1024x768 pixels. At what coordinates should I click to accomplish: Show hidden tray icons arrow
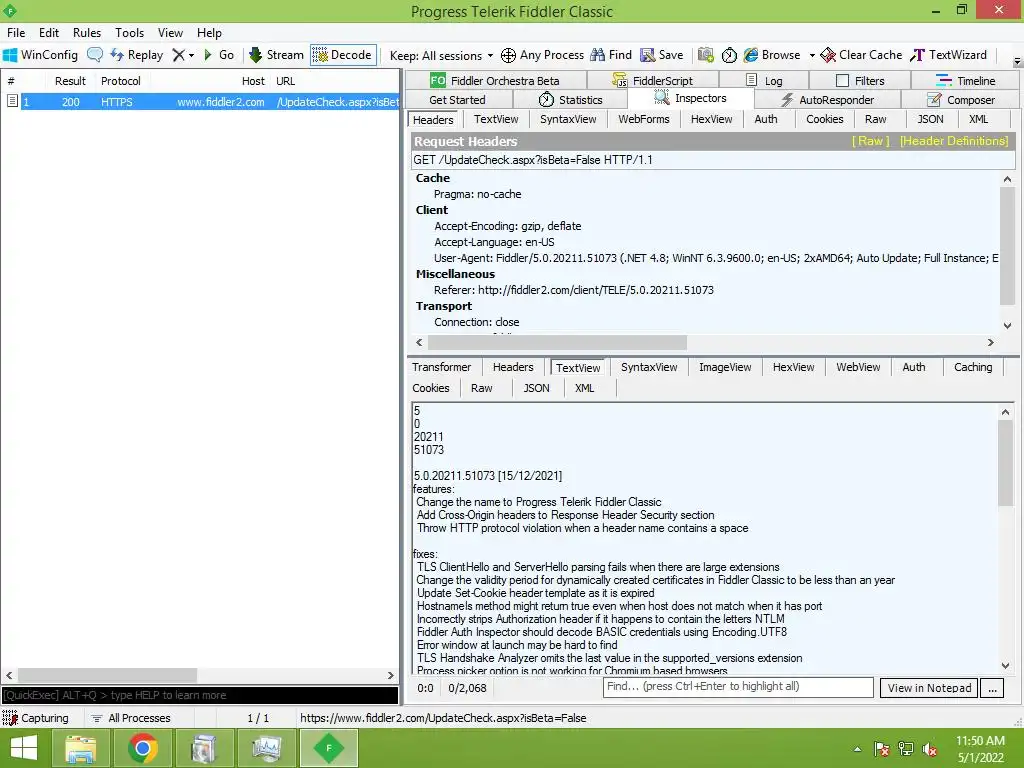pos(857,749)
